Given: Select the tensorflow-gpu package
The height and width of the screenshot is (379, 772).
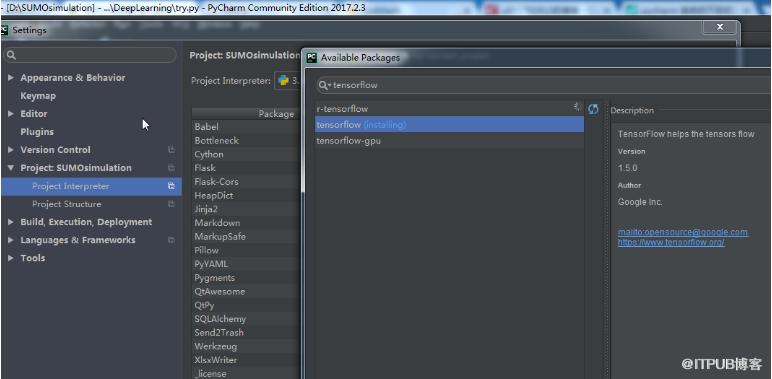Looking at the screenshot, I should (x=449, y=141).
